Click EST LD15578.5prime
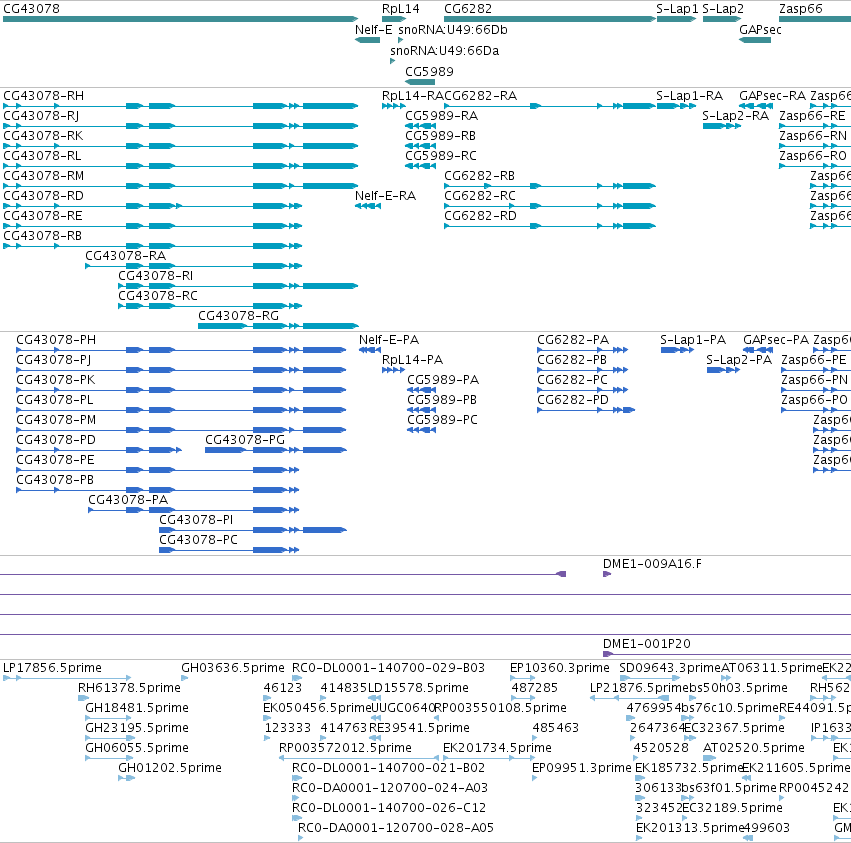 coord(418,688)
